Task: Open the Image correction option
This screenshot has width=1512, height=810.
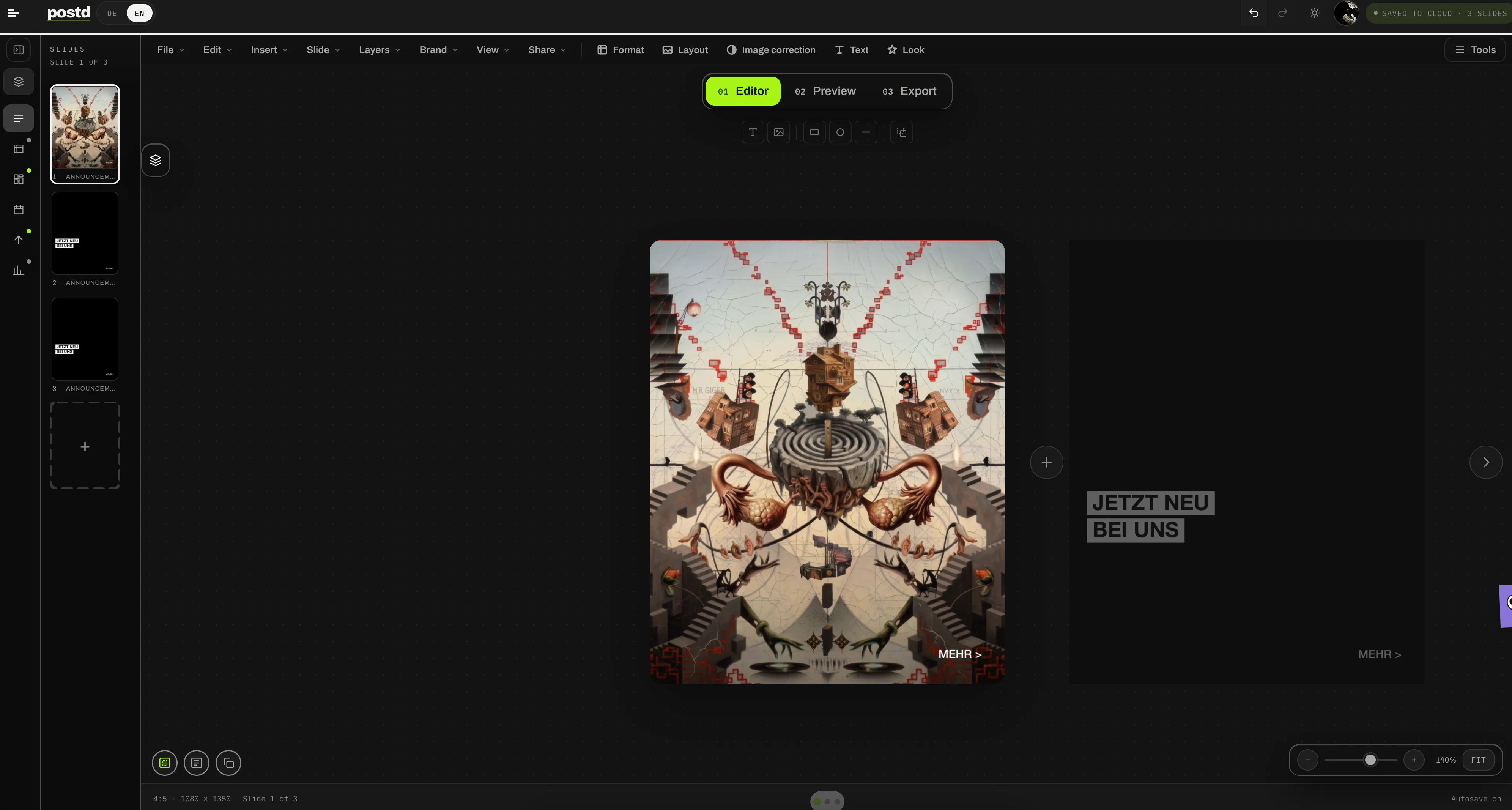Action: [771, 50]
